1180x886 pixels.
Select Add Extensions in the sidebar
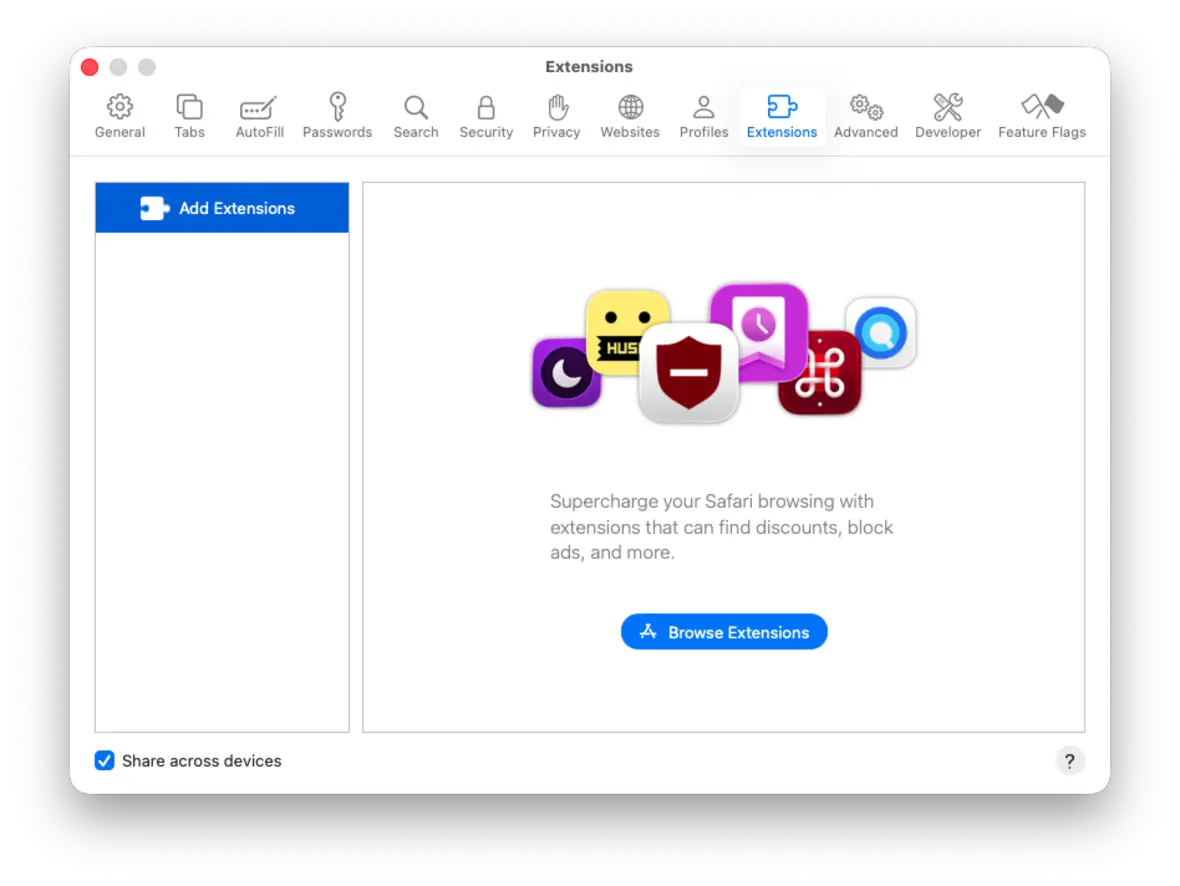pos(221,208)
